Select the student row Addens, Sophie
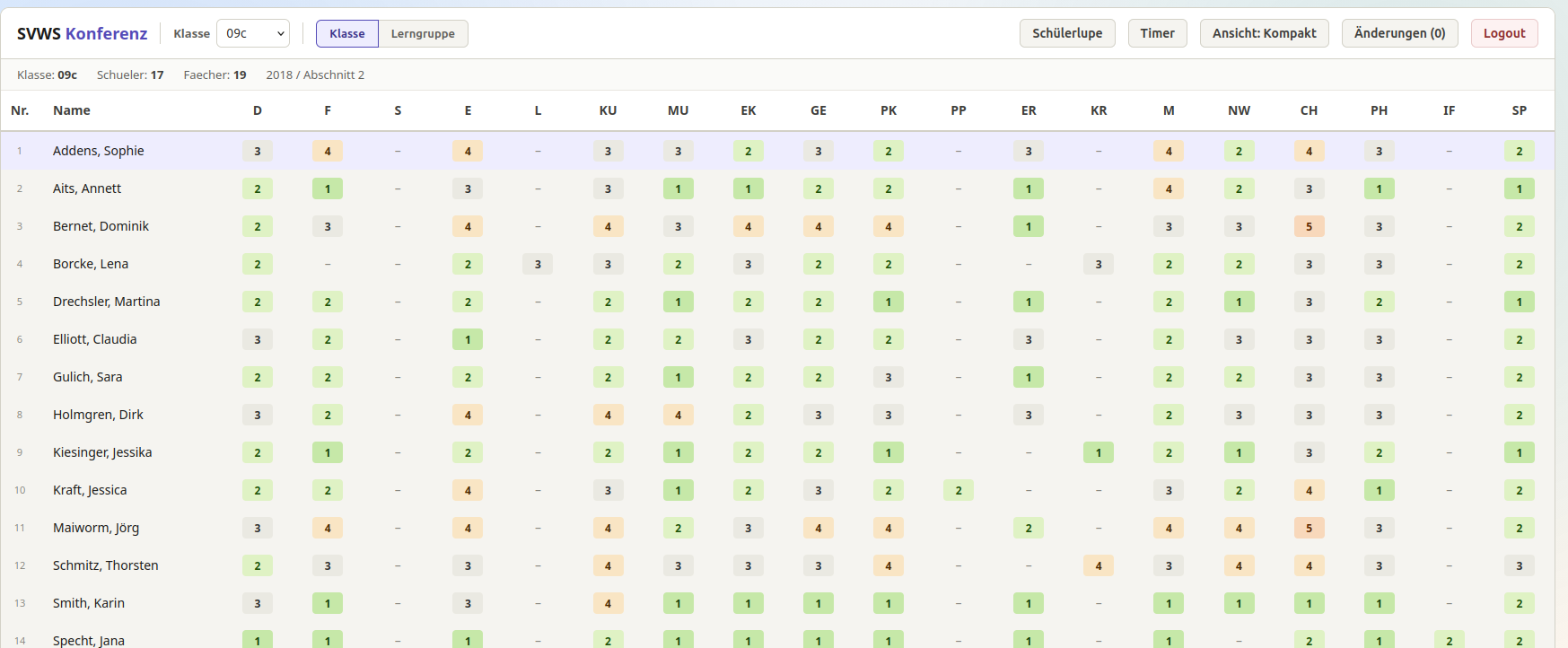 (x=98, y=151)
